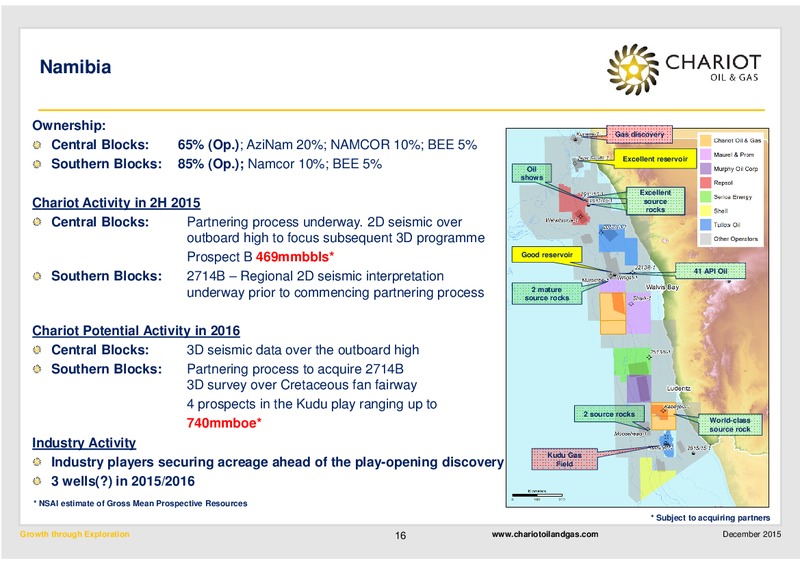Click '4 prospects in the Kudu play ranging up to'
Viewport: 800px width, 565px height.
312,404
